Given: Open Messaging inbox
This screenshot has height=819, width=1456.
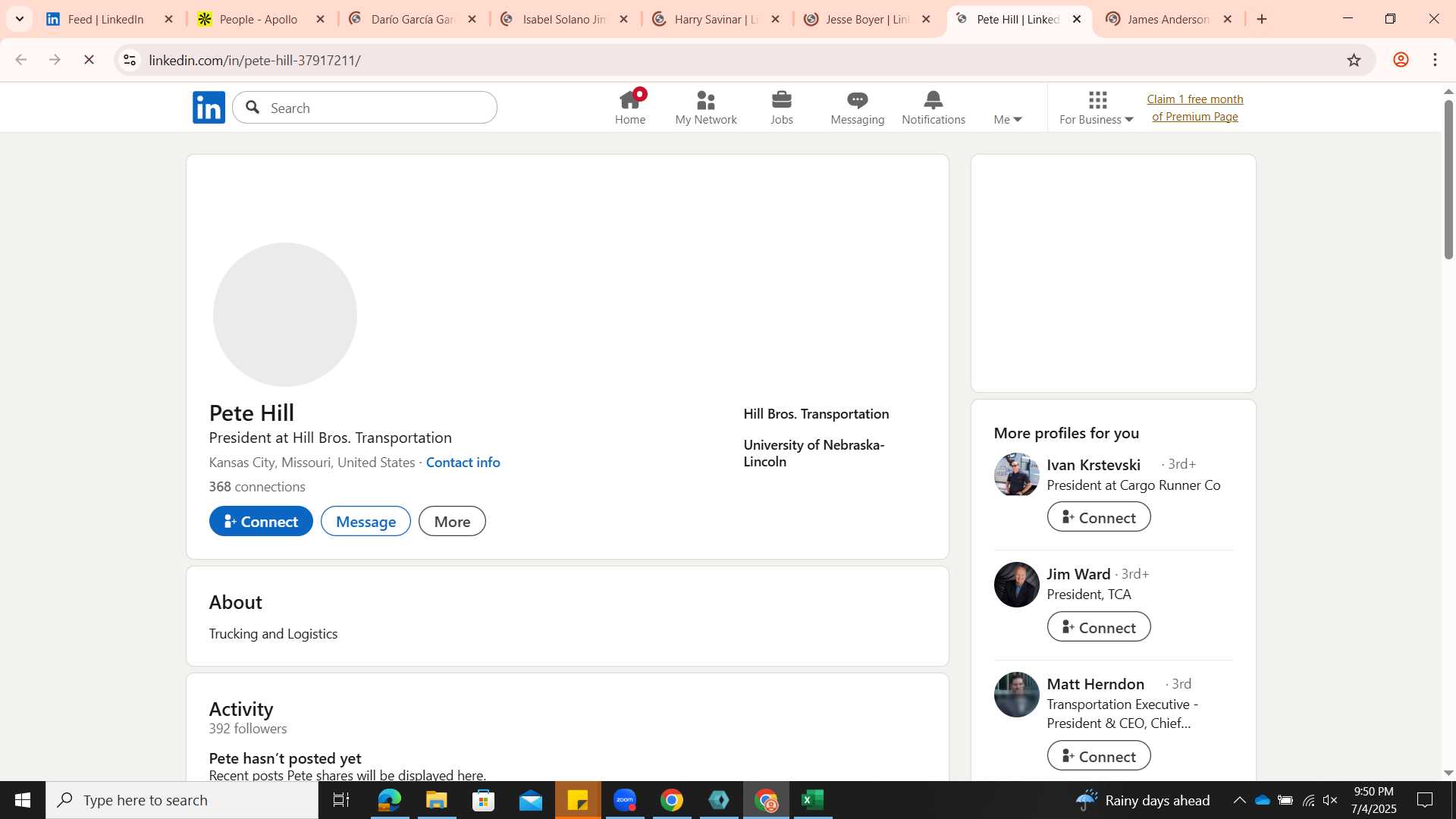Looking at the screenshot, I should (x=857, y=108).
